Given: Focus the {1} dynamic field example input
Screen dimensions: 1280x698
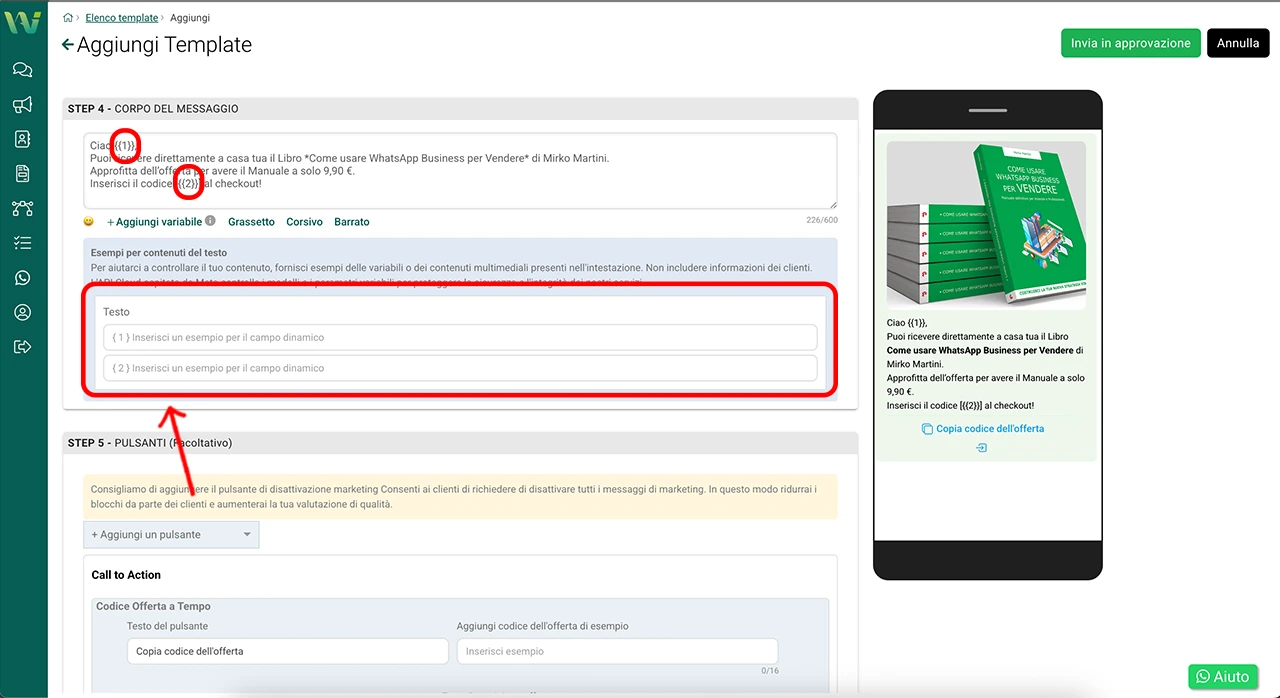Looking at the screenshot, I should (460, 338).
